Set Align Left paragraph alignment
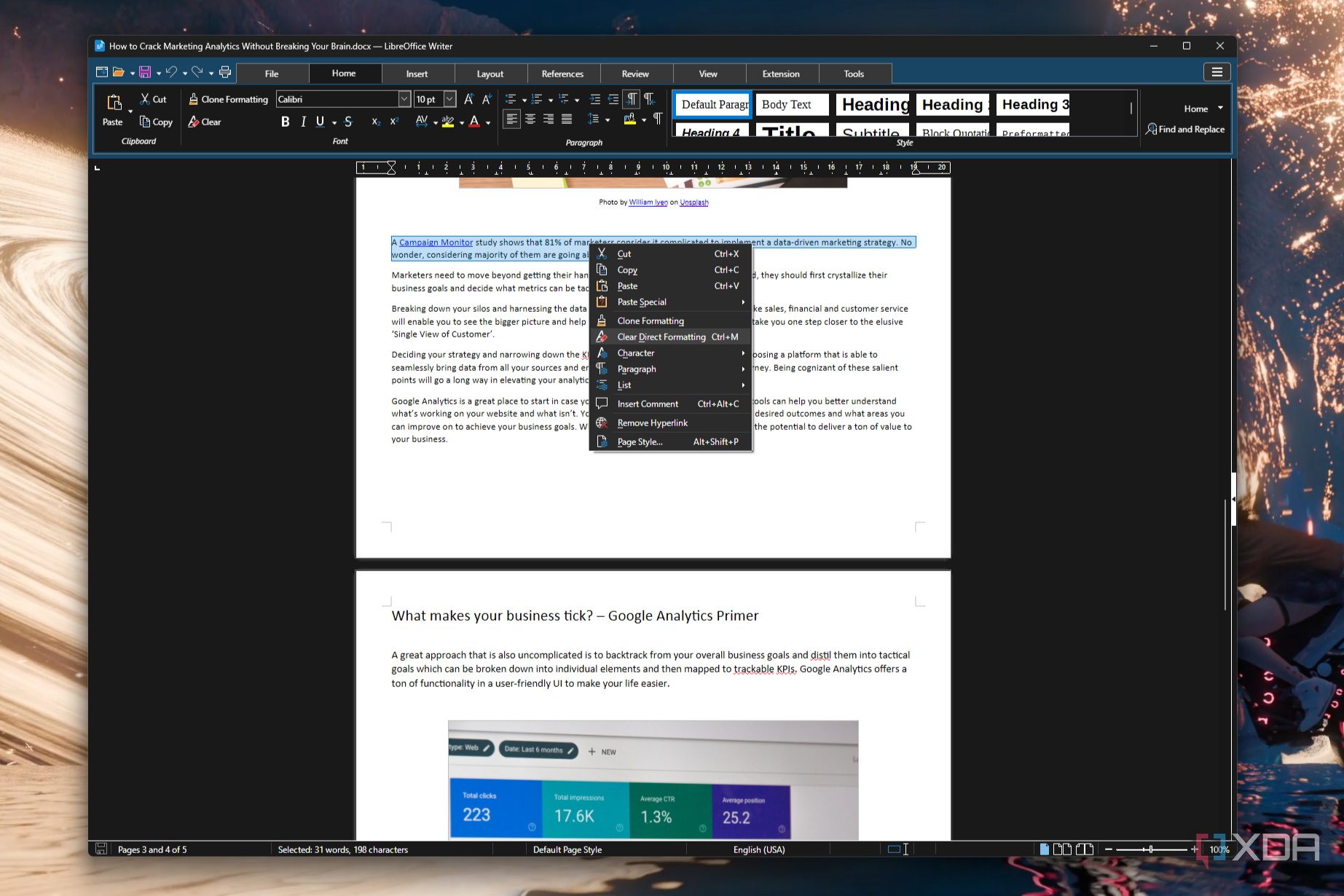The width and height of the screenshot is (1344, 896). click(512, 119)
